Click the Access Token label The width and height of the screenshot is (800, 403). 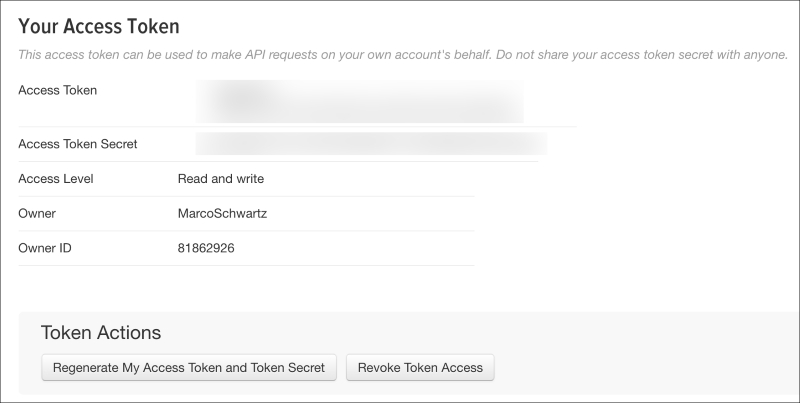pos(58,90)
